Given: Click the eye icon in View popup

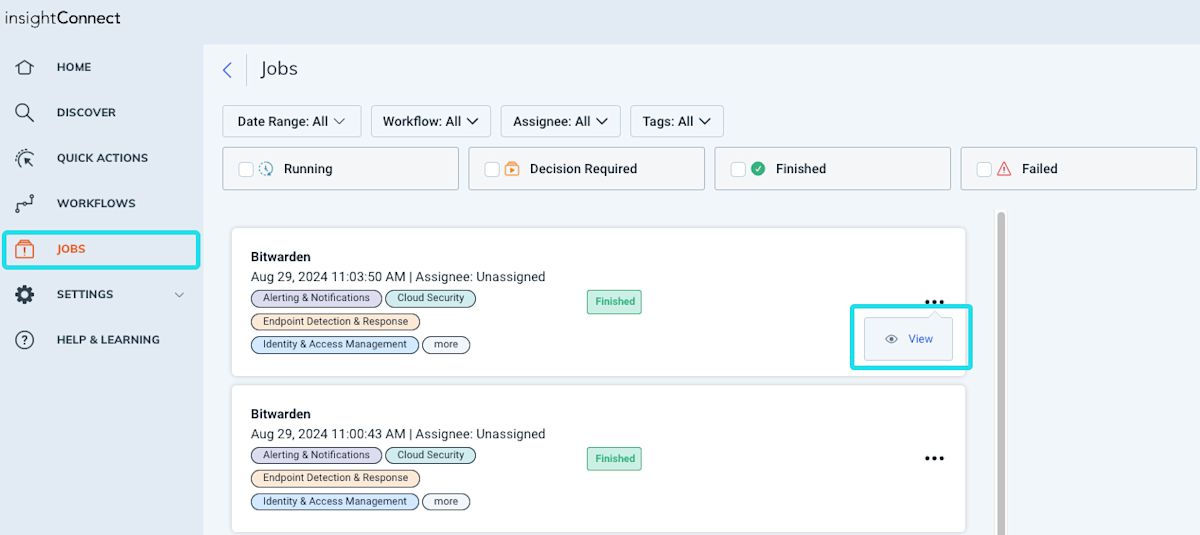Looking at the screenshot, I should pos(891,339).
